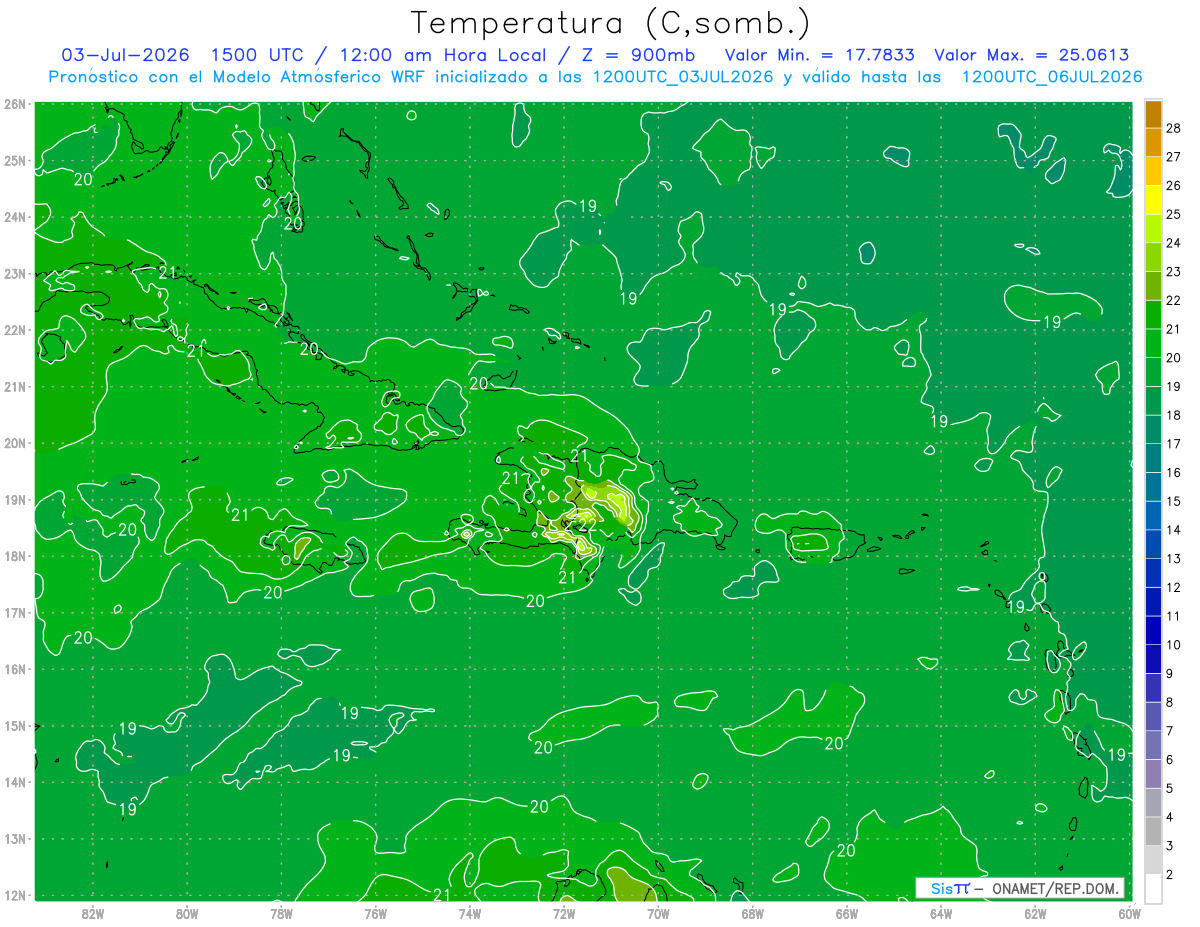Click the legend value 28
Screen dimensions: 1200x927
click(x=1173, y=128)
